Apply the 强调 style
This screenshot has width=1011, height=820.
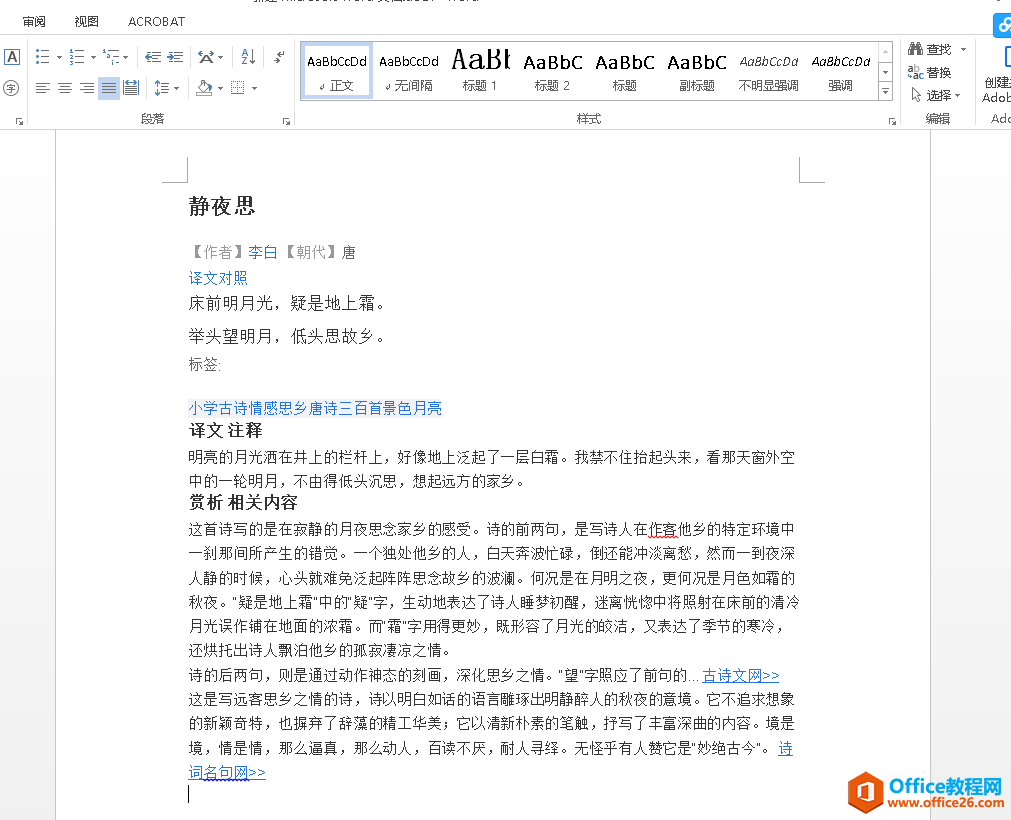point(841,71)
